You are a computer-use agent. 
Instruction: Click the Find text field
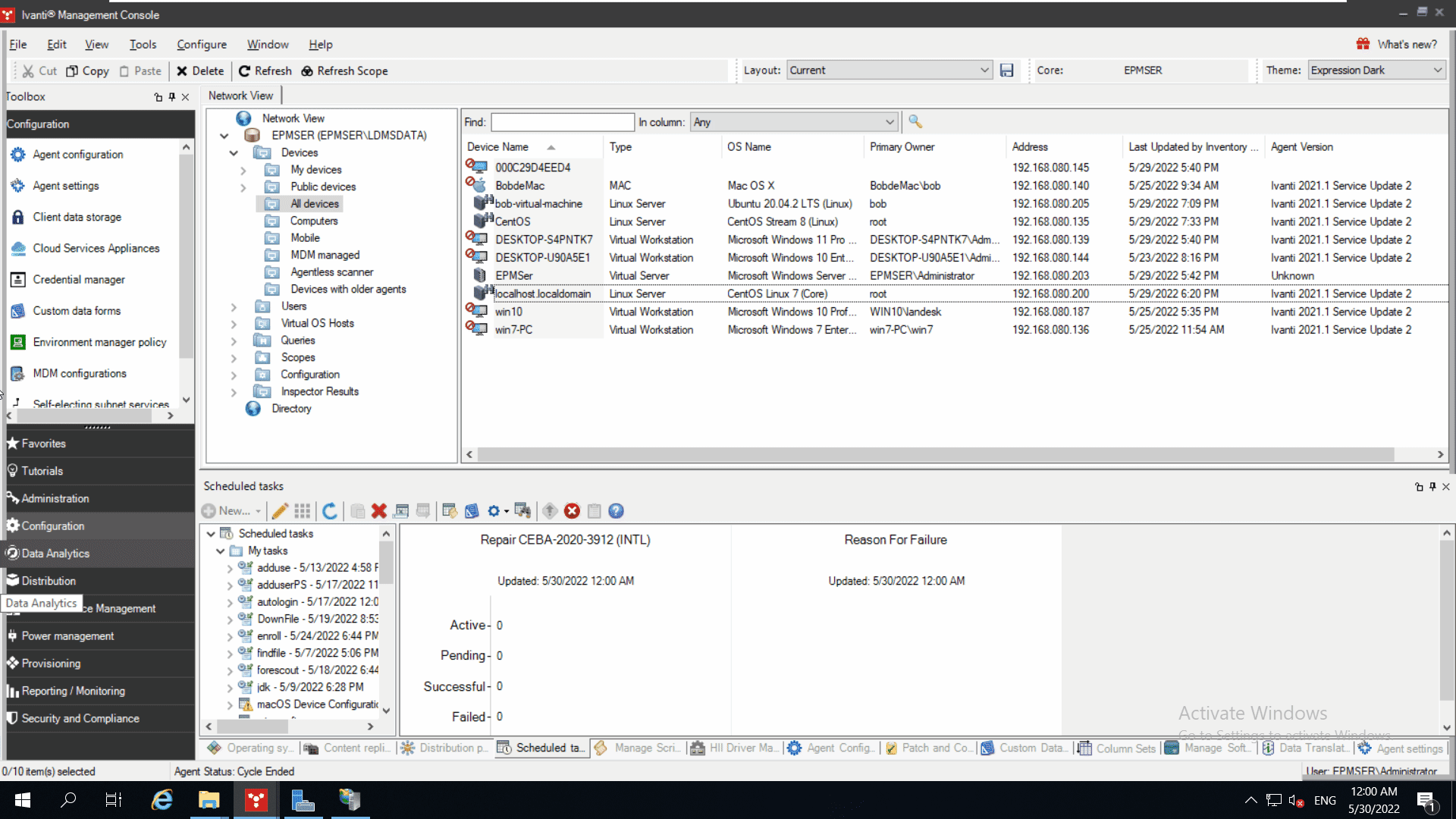[562, 122]
